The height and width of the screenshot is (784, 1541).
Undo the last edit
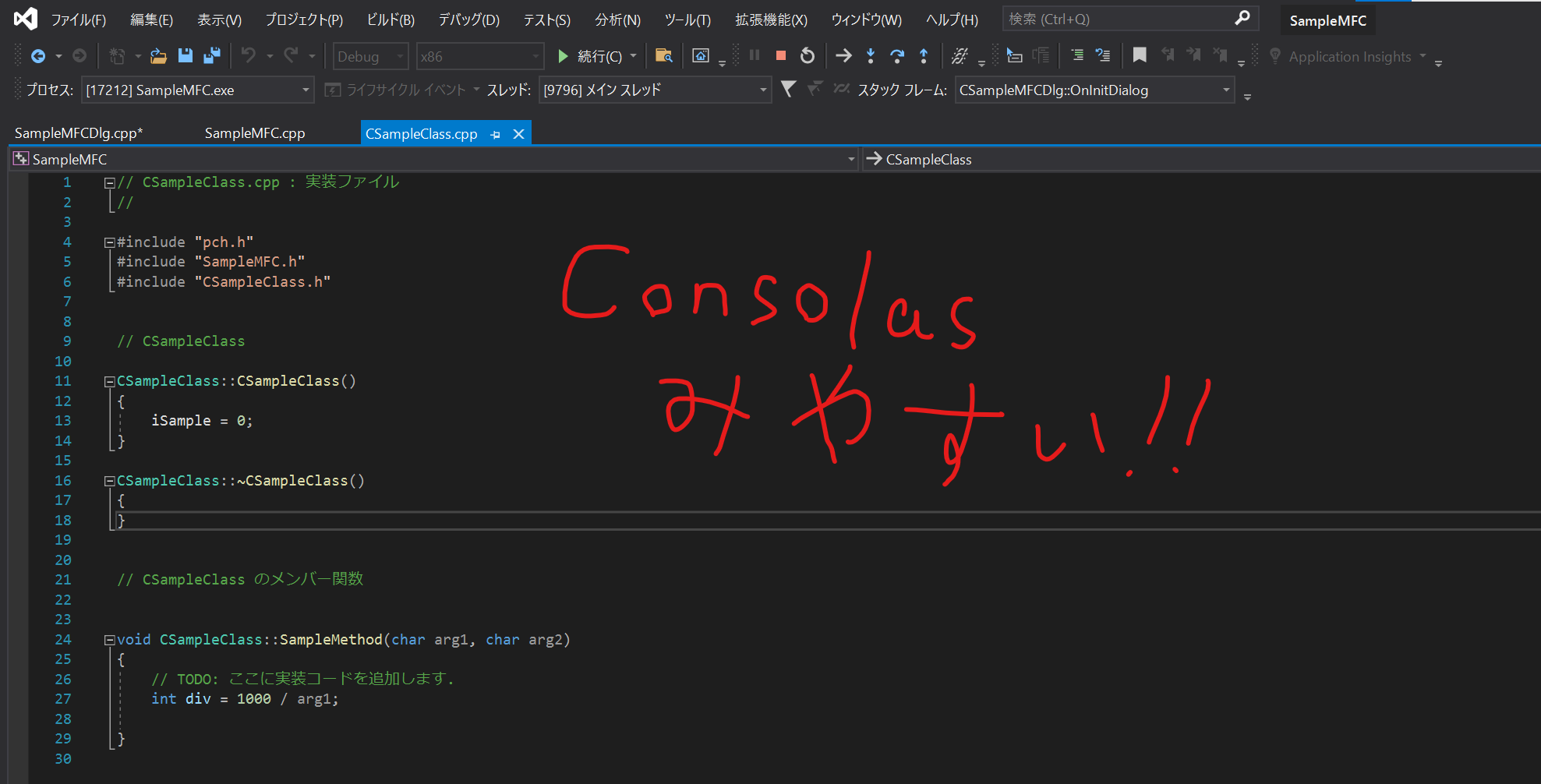[249, 56]
